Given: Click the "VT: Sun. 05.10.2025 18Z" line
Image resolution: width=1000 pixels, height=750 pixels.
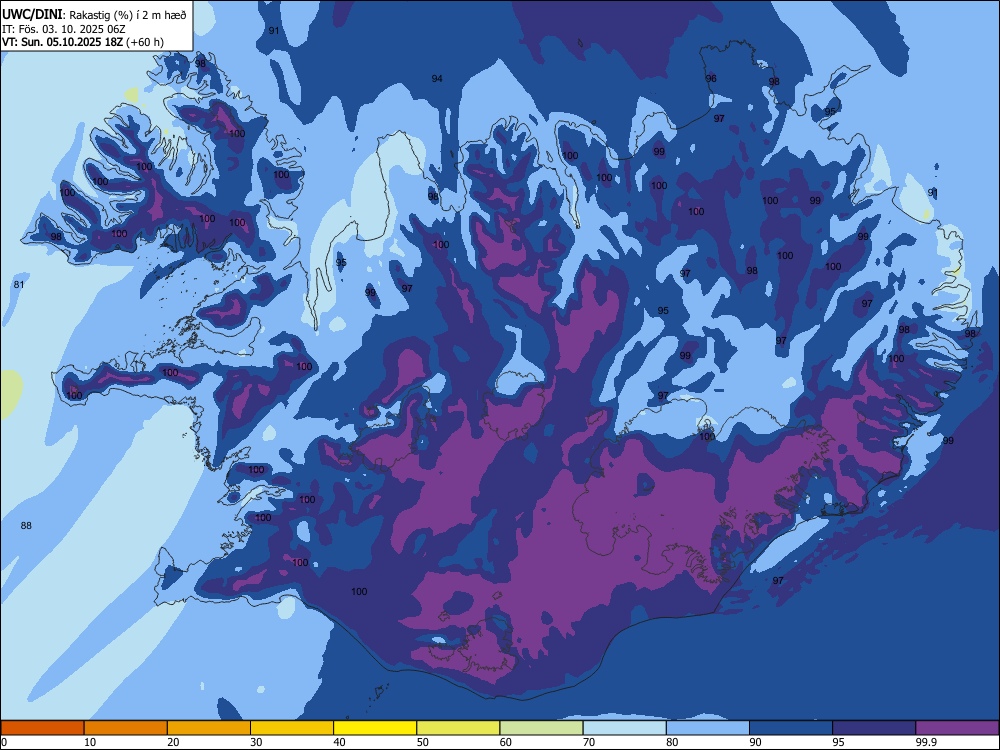Looking at the screenshot, I should [62, 42].
